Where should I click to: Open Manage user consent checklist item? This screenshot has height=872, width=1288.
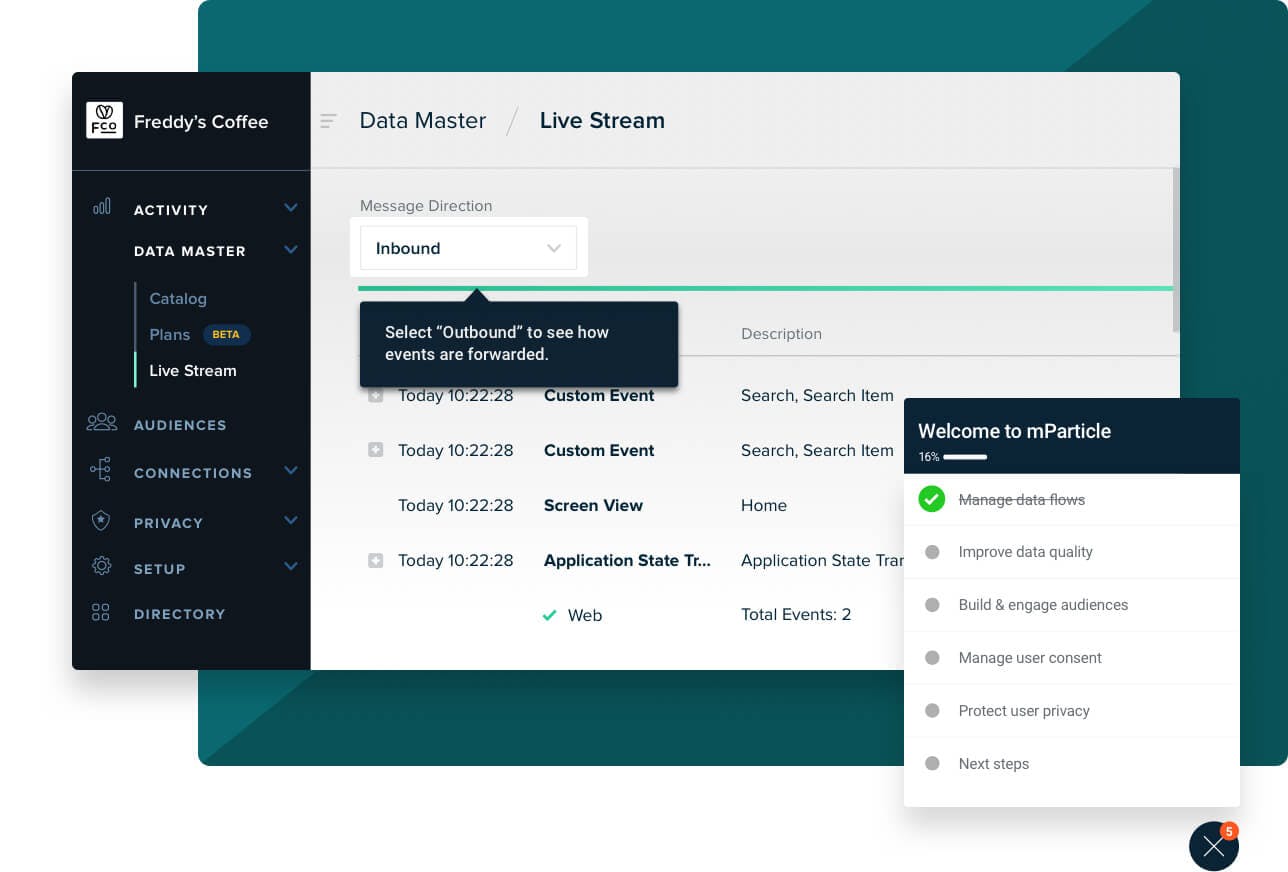coord(1072,658)
